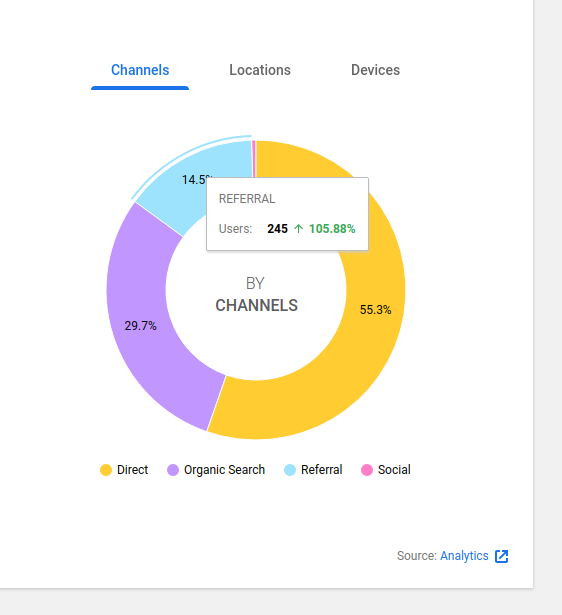Toggle the Referral legend item

coord(313,469)
